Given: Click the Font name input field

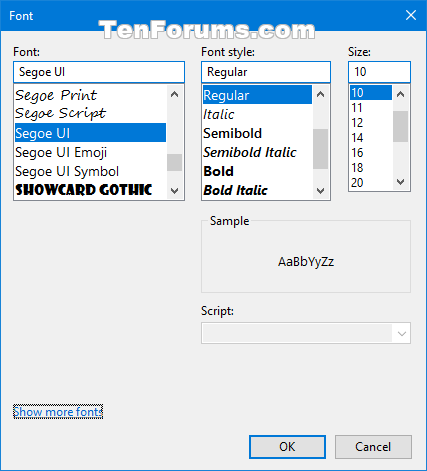Looking at the screenshot, I should tap(99, 72).
